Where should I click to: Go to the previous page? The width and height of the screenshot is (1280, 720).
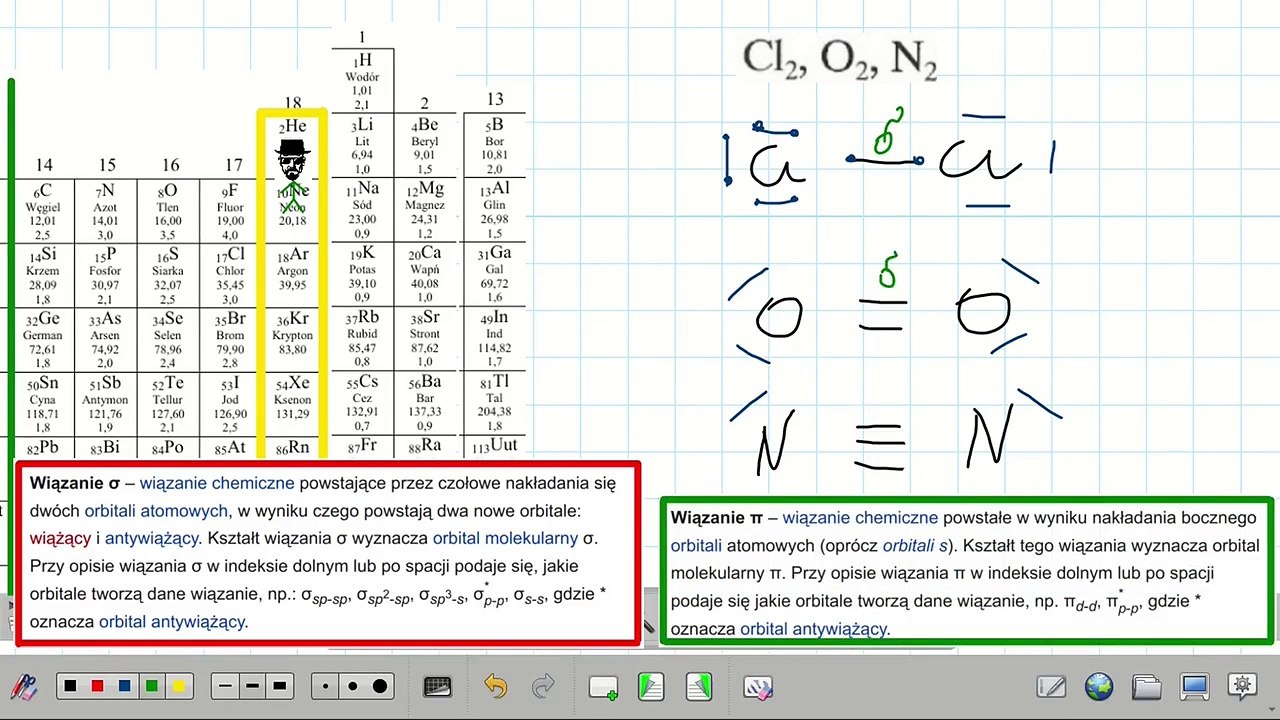coord(651,687)
